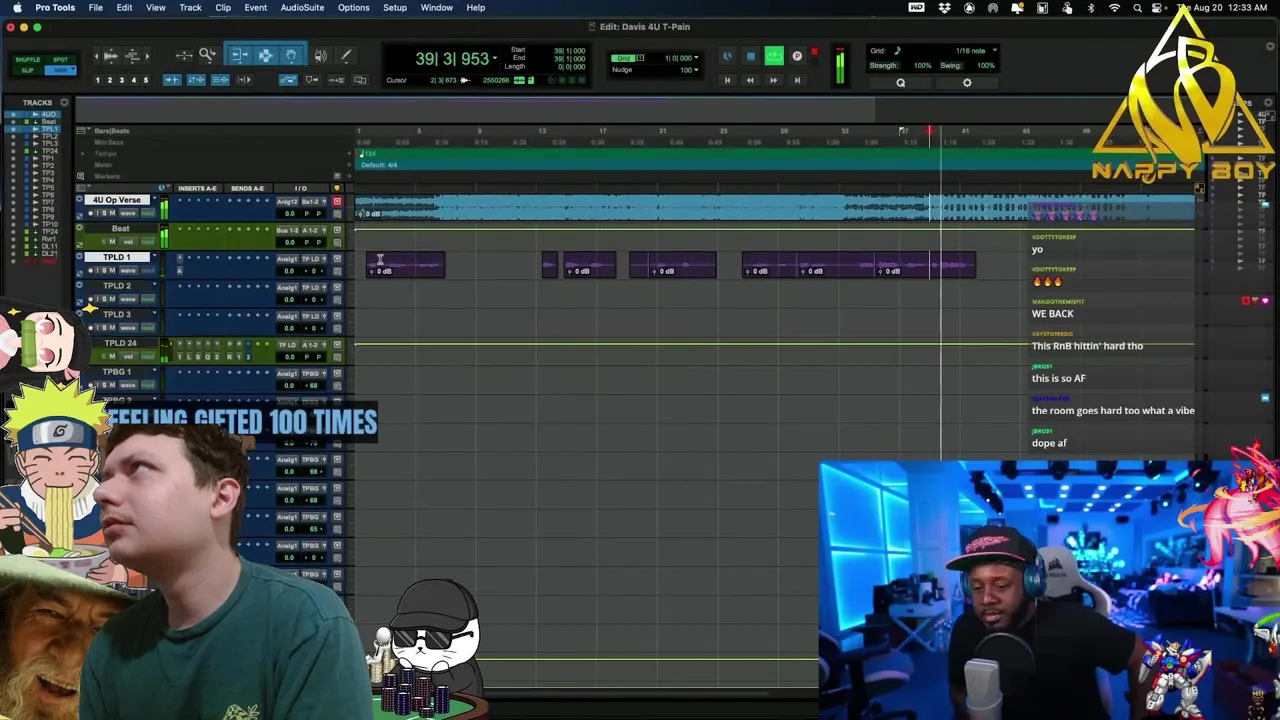The height and width of the screenshot is (720, 1280).
Task: Toggle Link Timeline and Edit Selection
Action: point(197,80)
